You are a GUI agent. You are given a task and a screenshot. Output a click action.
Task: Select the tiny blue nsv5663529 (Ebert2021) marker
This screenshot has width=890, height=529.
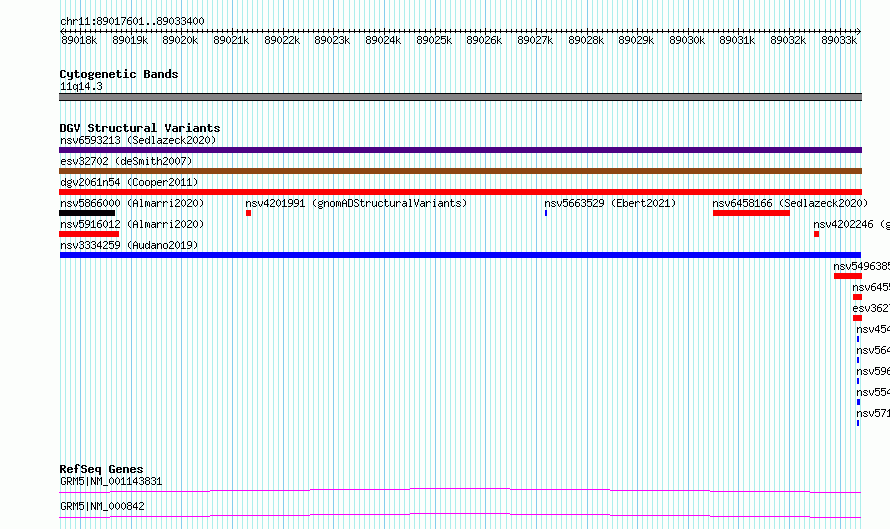[546, 213]
